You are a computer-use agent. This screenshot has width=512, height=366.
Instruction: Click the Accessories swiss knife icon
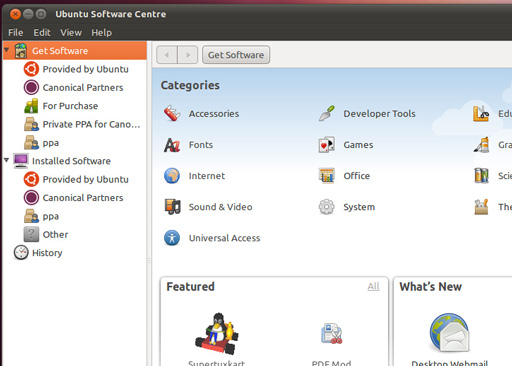(x=172, y=113)
